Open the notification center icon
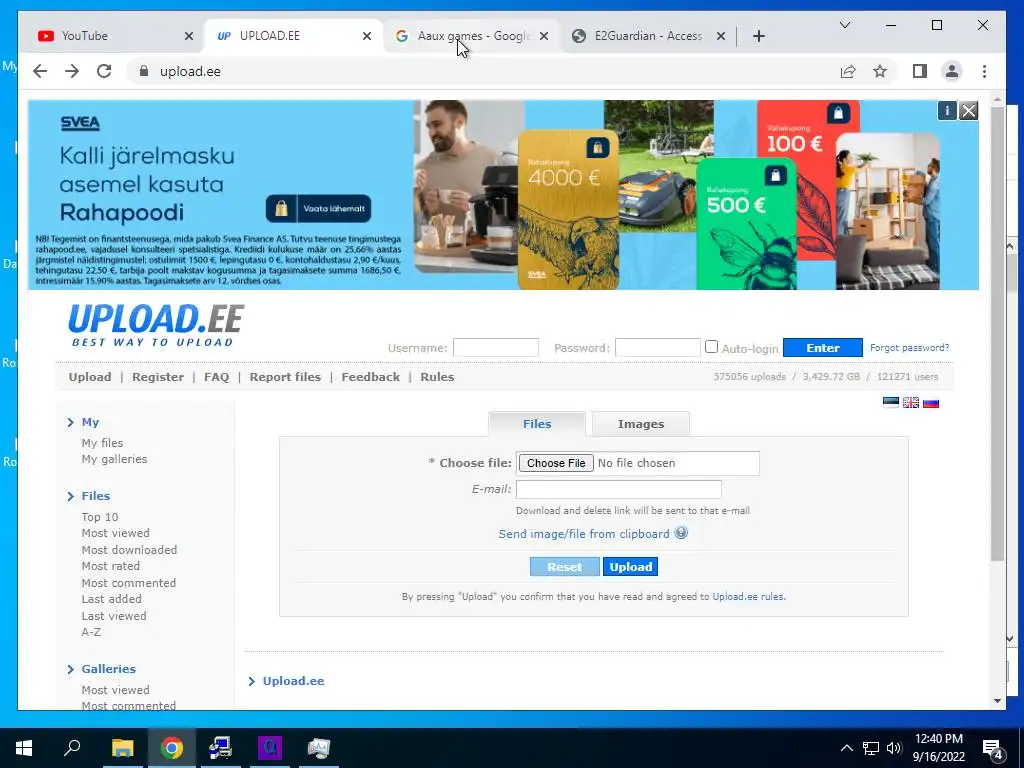 pos(993,749)
